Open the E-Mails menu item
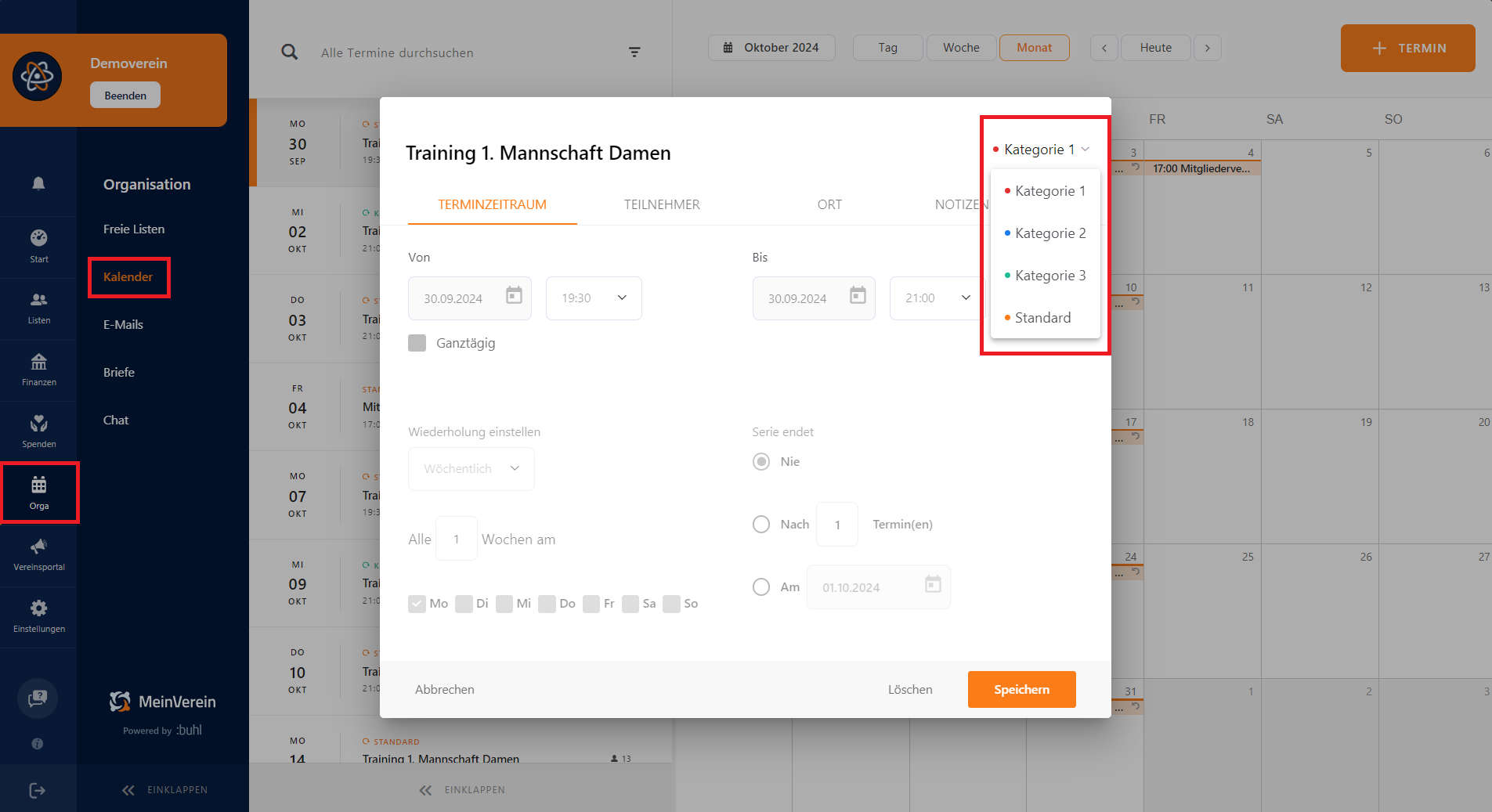Screen dimensions: 1492x812 (x=123, y=324)
